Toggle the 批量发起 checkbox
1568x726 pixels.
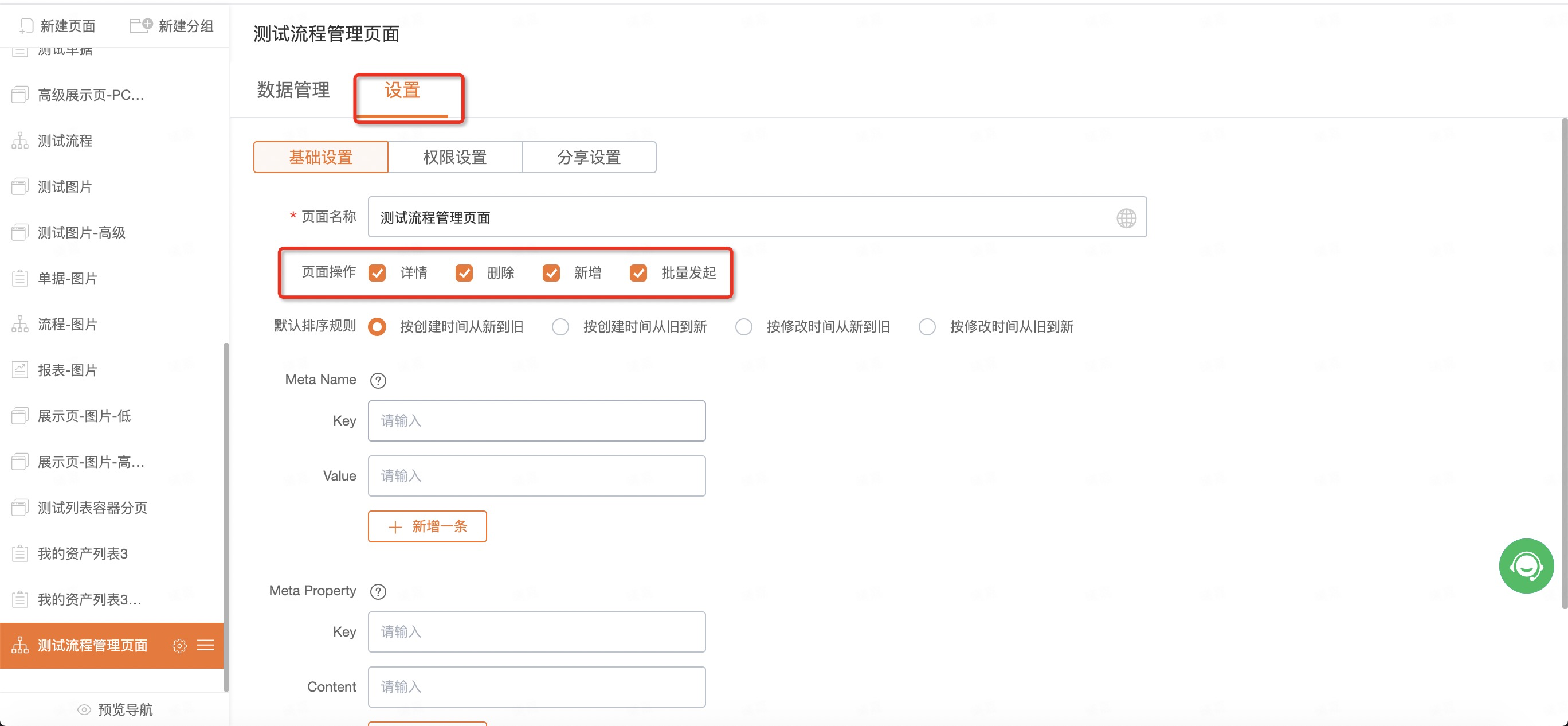(638, 273)
